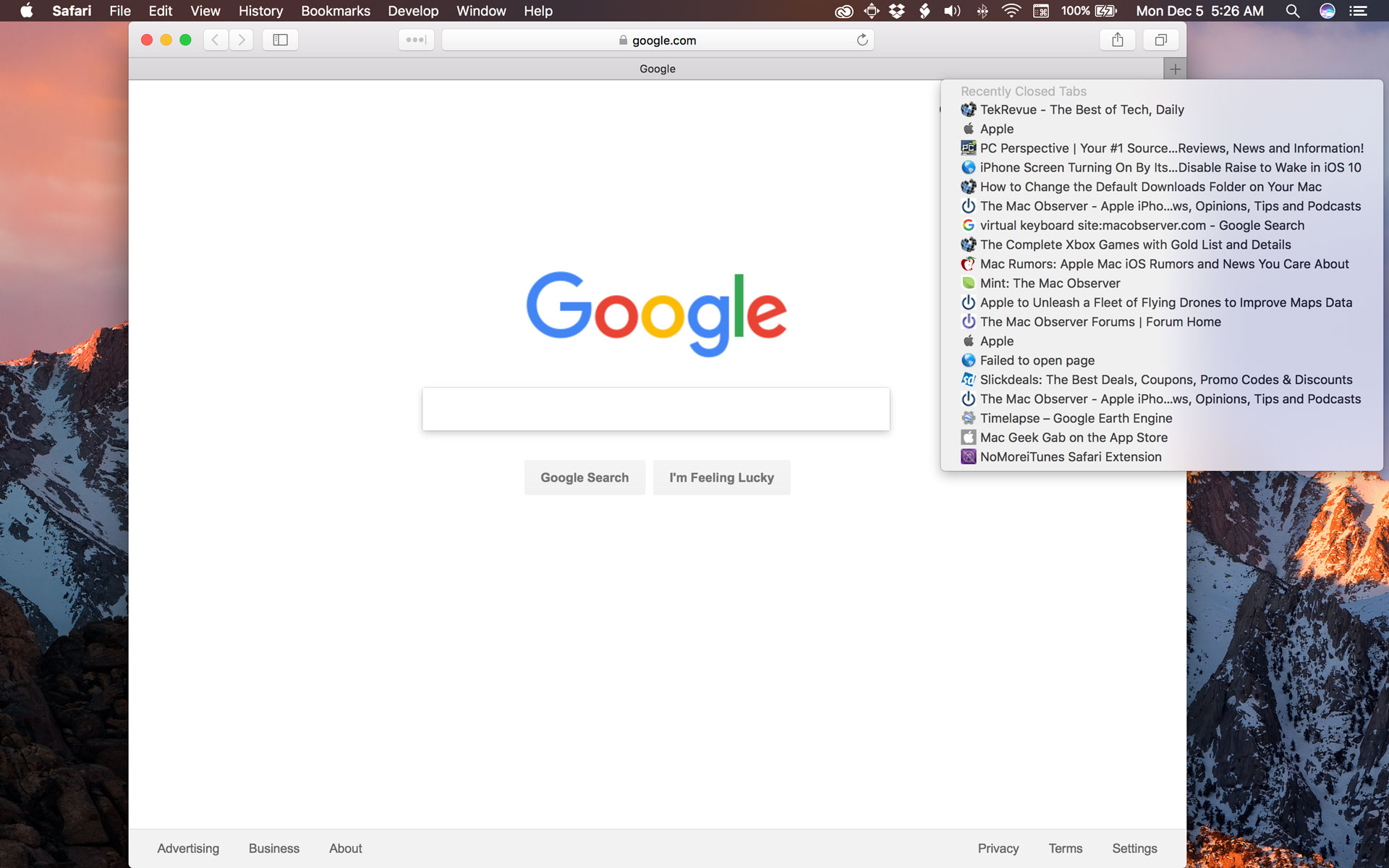Click I'm Feeling Lucky button
This screenshot has height=868, width=1389.
721,477
